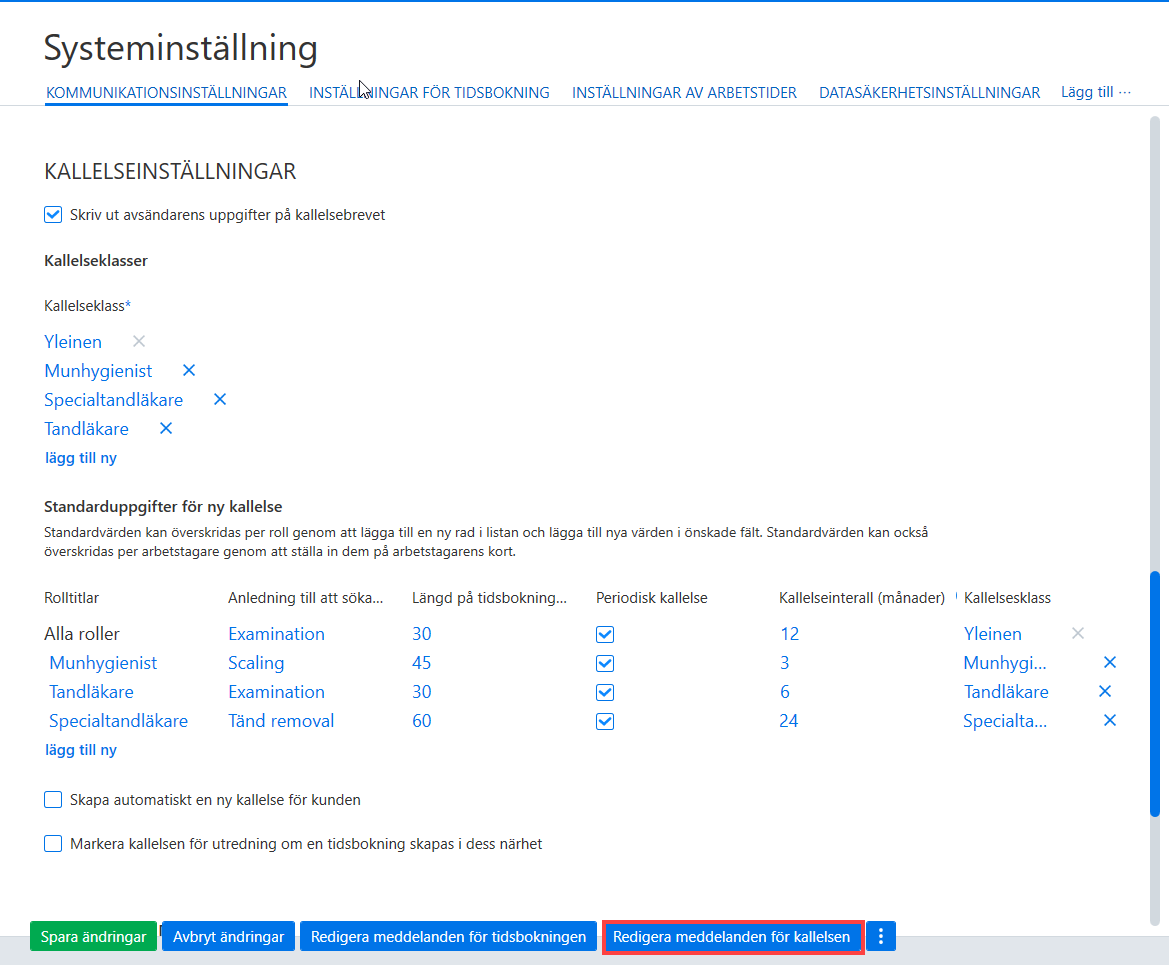The width and height of the screenshot is (1169, 965).
Task: Switch to Inställningar av arbetstider tab
Action: click(x=684, y=92)
